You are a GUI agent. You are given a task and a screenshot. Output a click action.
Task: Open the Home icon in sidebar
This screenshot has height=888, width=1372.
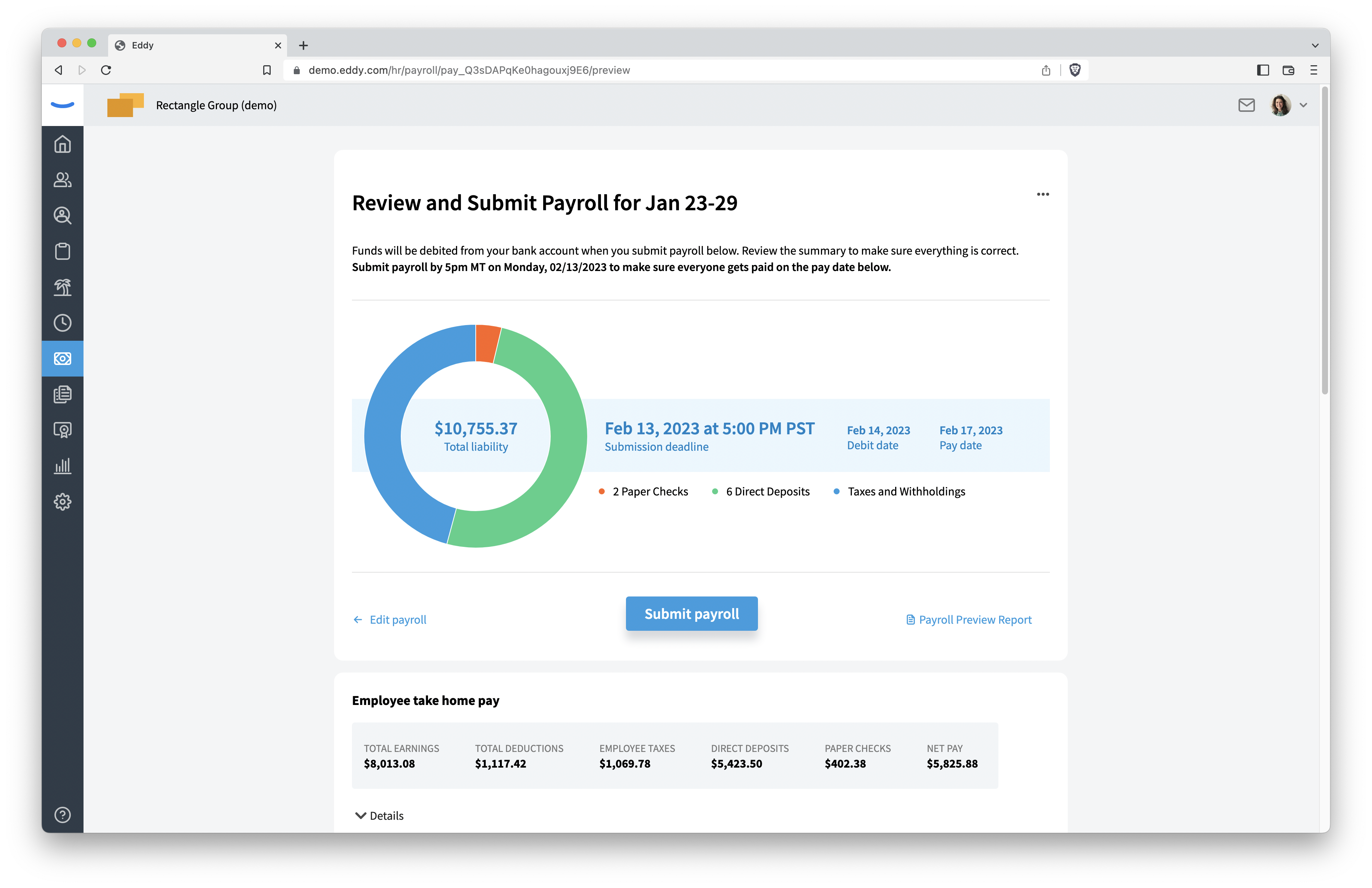(x=62, y=144)
